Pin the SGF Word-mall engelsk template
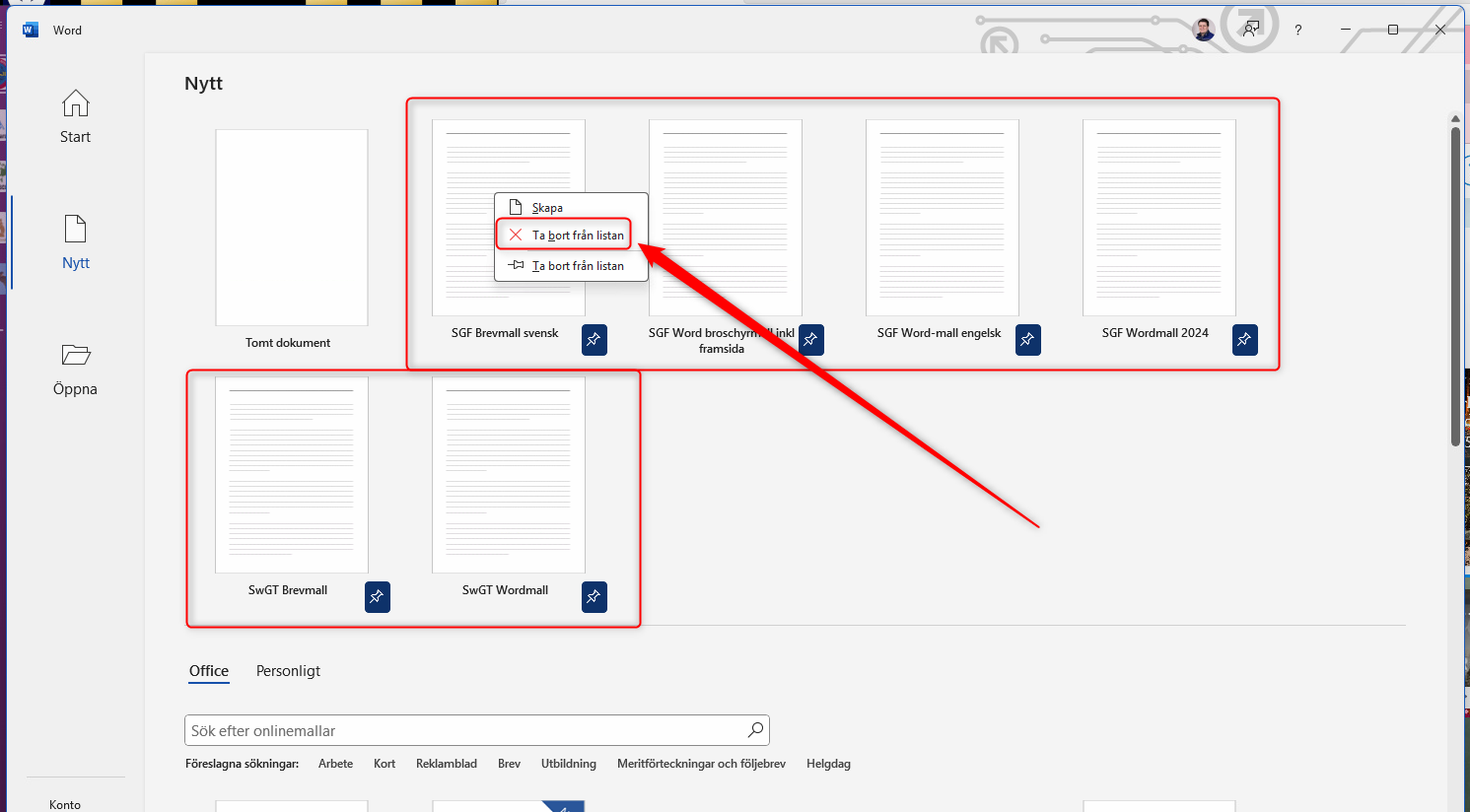Image resolution: width=1470 pixels, height=812 pixels. tap(1028, 340)
